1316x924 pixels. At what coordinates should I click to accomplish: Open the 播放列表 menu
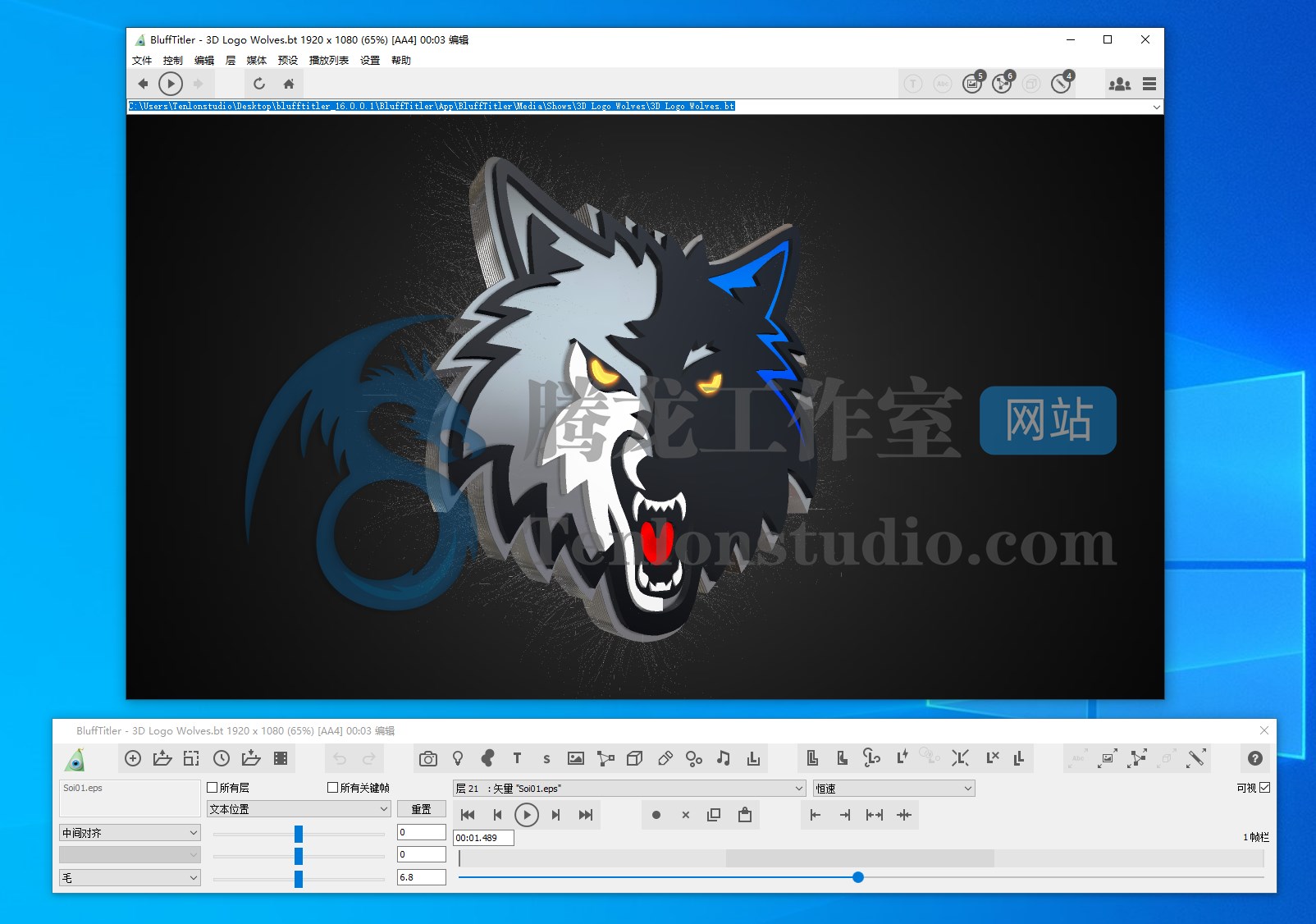click(x=329, y=61)
